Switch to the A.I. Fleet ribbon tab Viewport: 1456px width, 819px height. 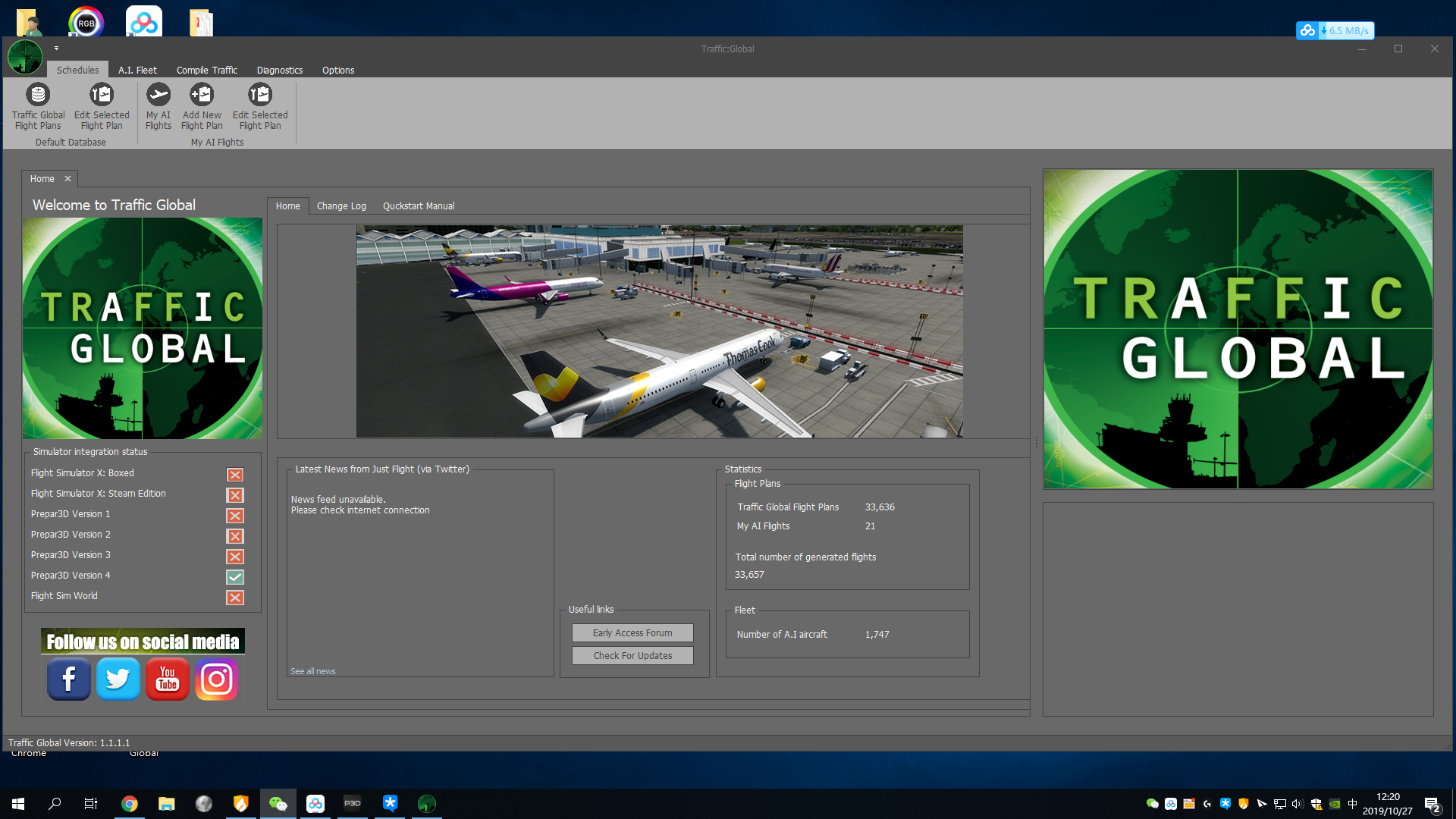click(x=137, y=70)
